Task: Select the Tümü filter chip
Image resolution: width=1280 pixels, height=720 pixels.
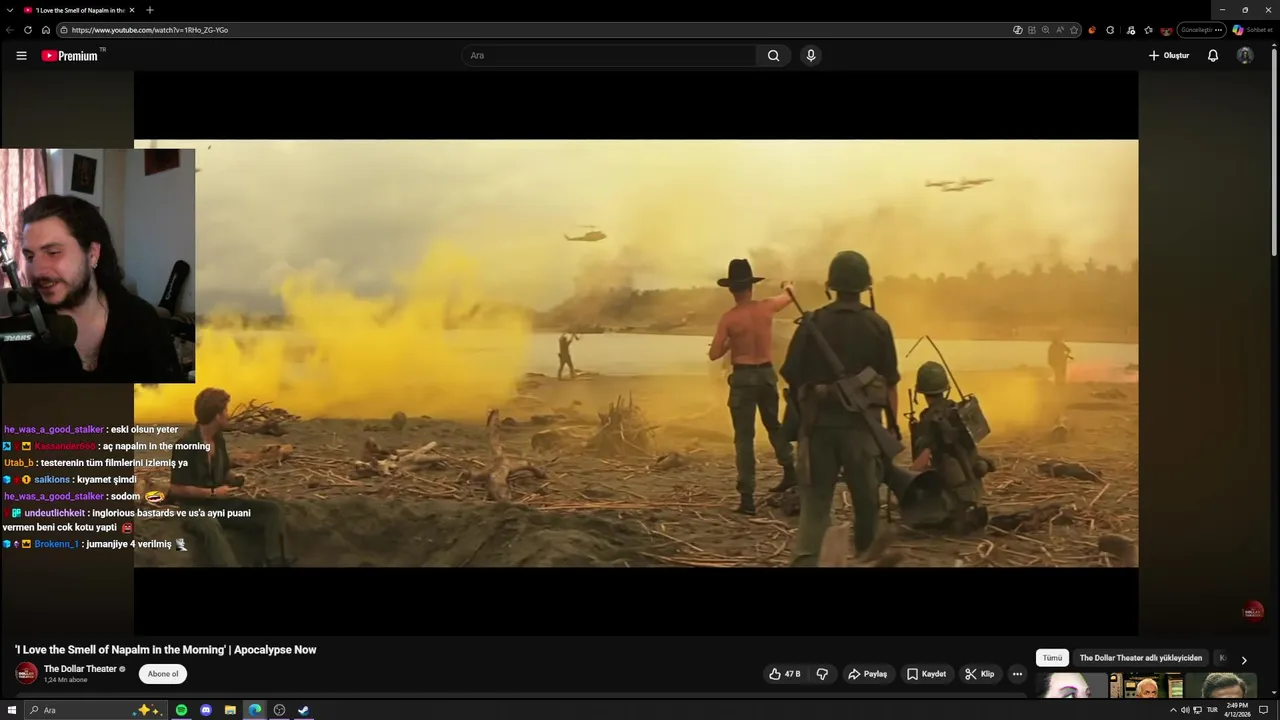Action: point(1052,658)
